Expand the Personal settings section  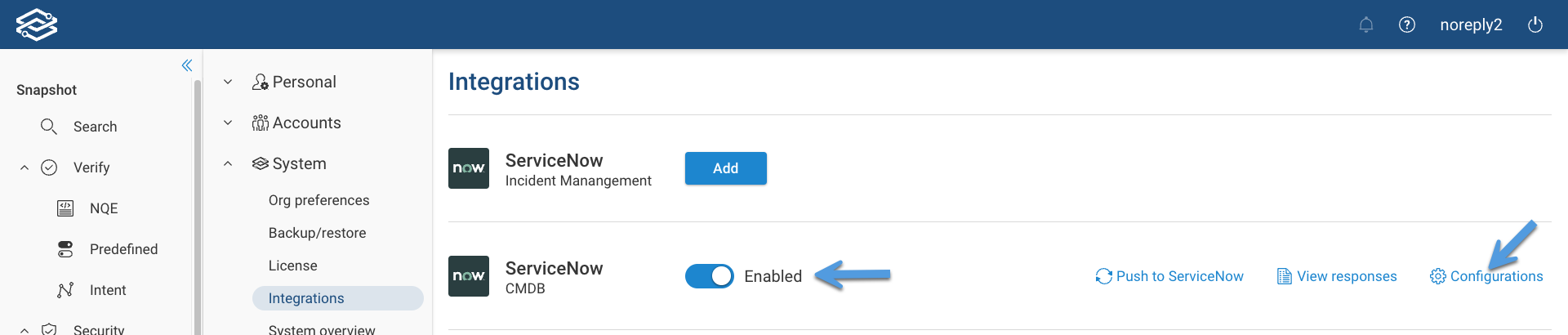(228, 82)
